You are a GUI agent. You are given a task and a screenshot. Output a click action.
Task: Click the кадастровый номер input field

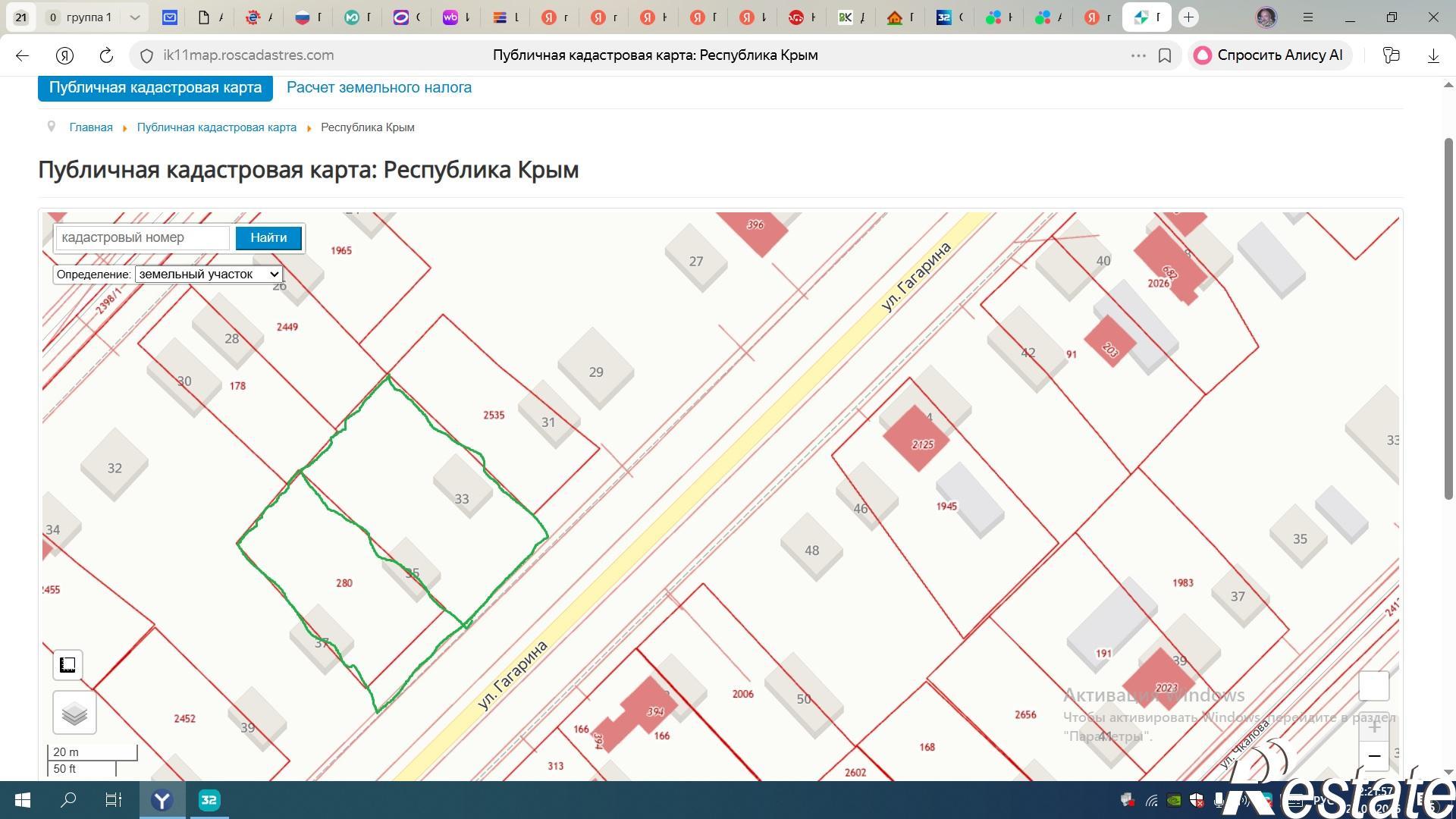143,237
